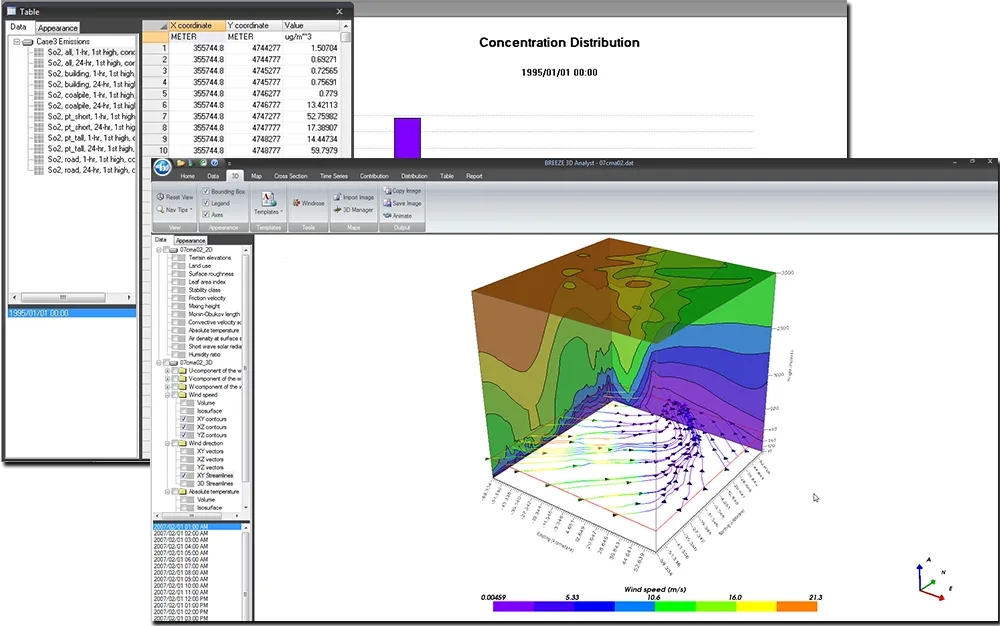
Task: Collapse the Case3 Emissions tree node
Action: tap(17, 42)
